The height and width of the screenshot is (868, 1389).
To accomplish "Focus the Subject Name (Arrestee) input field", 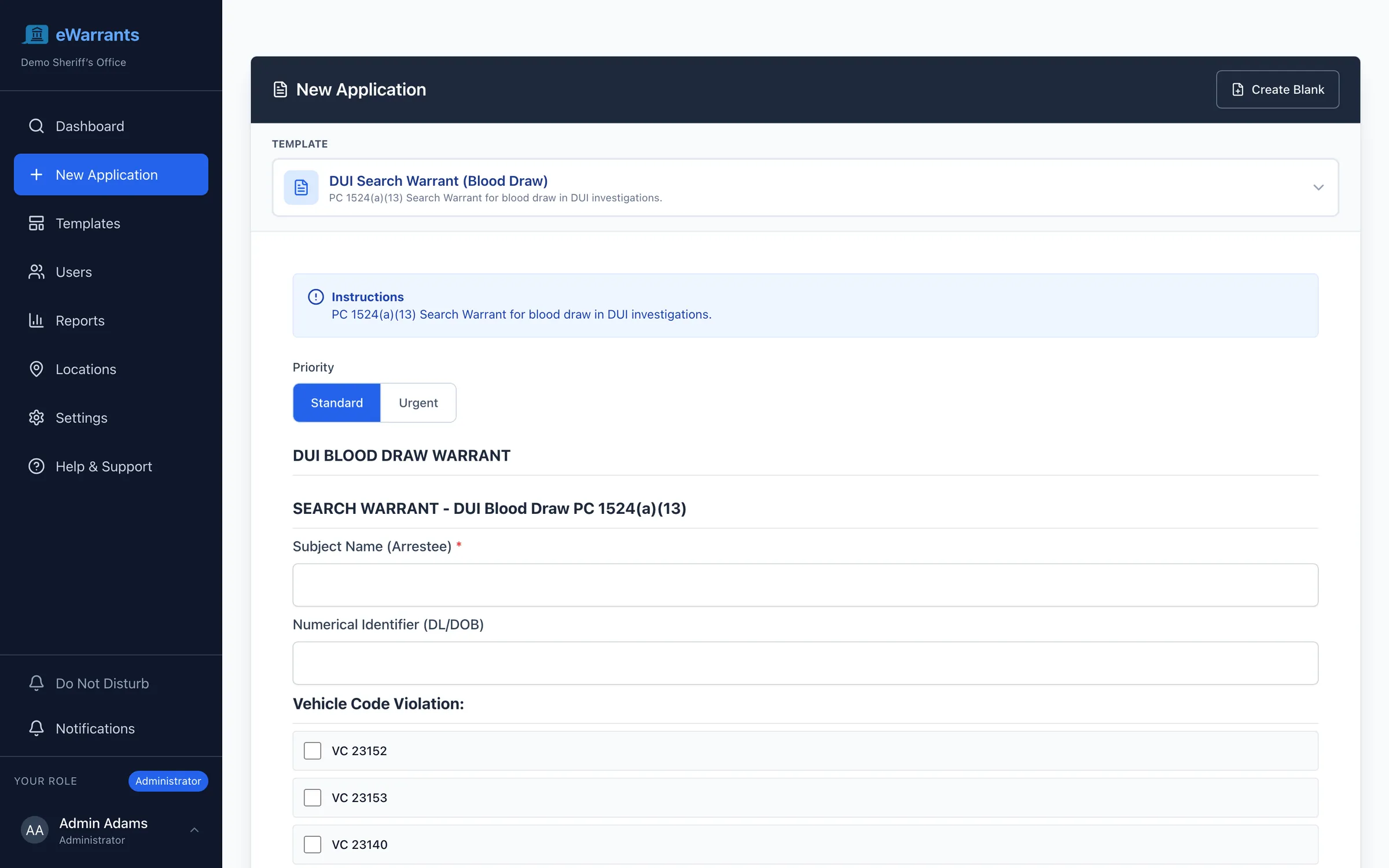I will point(805,585).
